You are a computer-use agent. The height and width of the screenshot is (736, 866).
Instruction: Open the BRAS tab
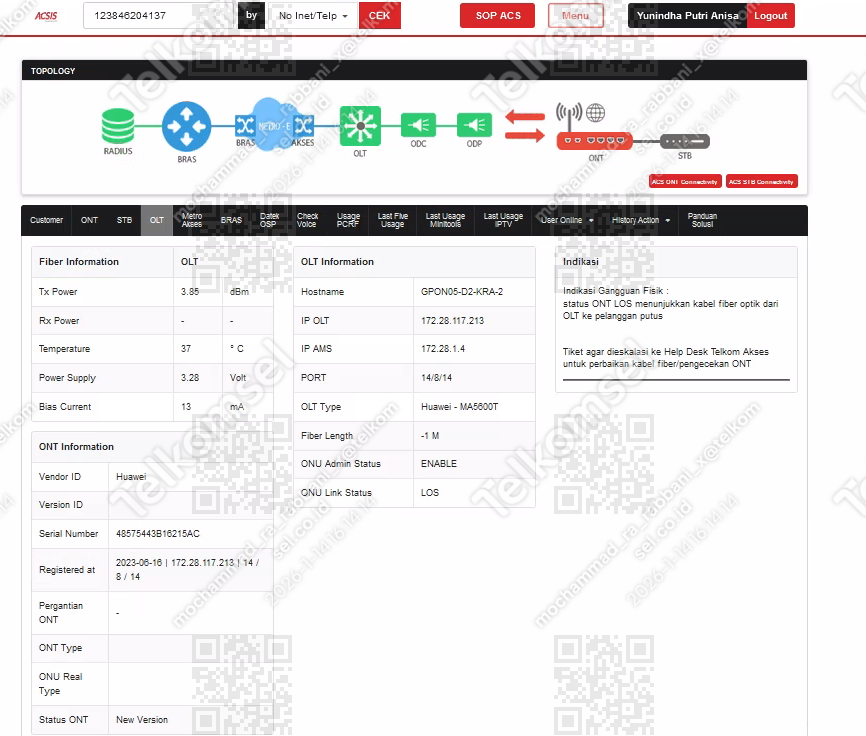(x=231, y=220)
